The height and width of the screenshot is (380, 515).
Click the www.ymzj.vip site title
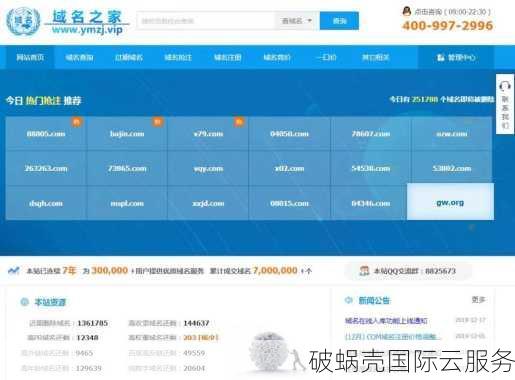point(87,30)
